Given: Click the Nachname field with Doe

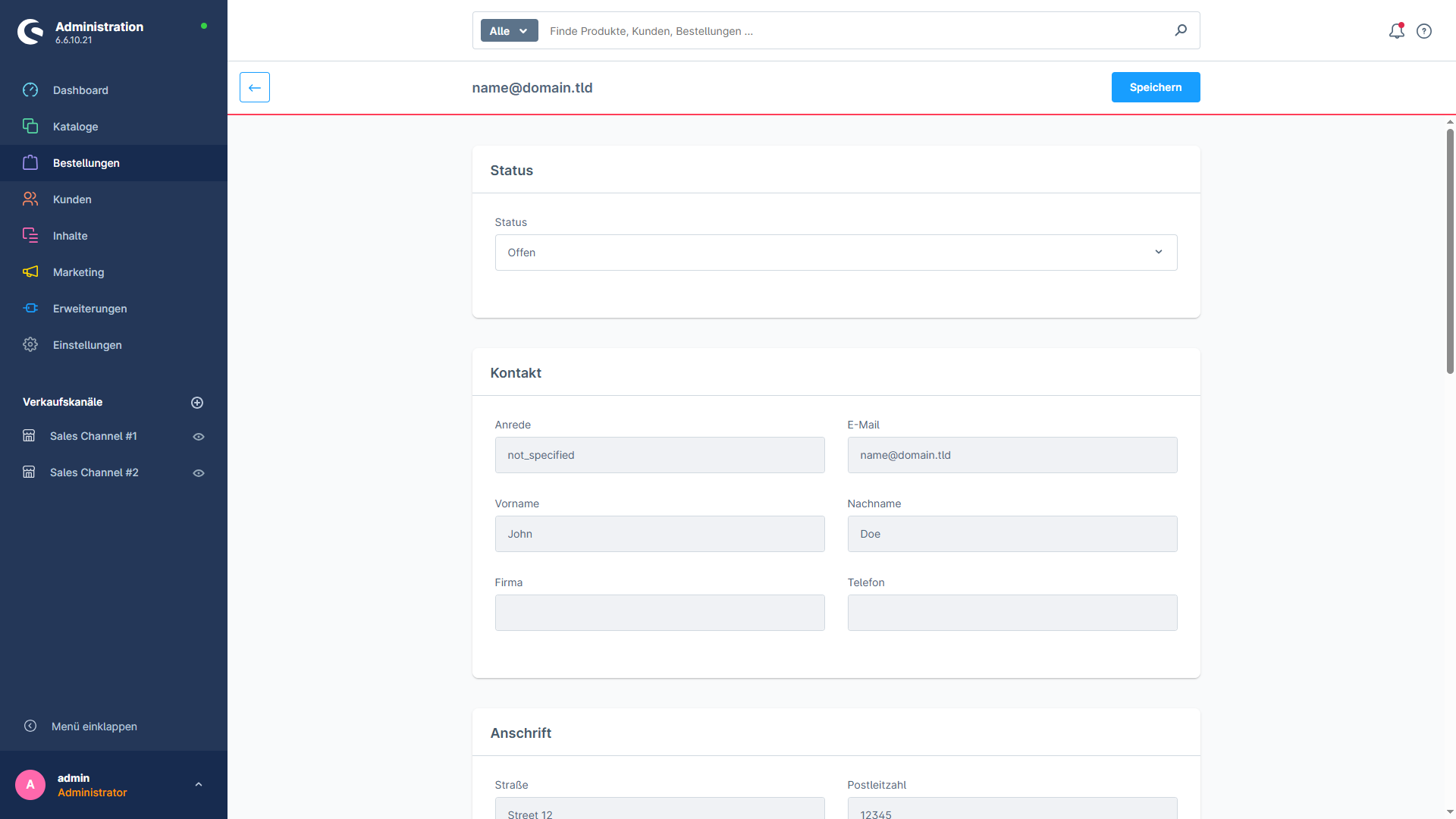Looking at the screenshot, I should pyautogui.click(x=1012, y=534).
